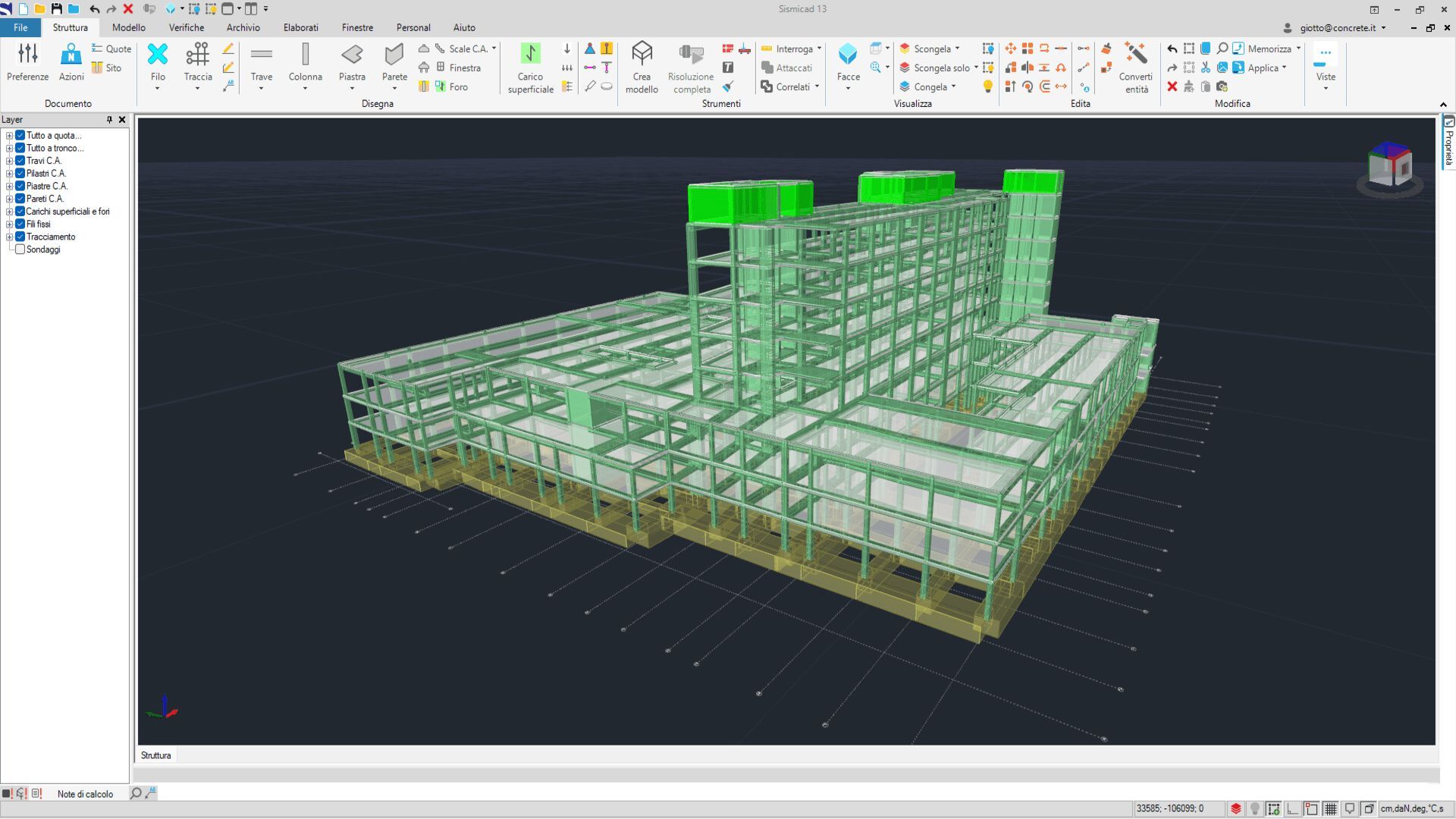Select the Filo tool icon

158,55
